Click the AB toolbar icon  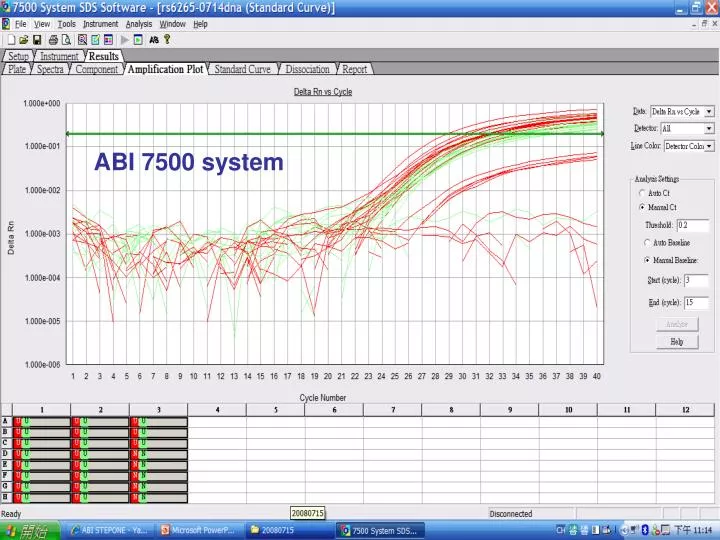[x=154, y=40]
